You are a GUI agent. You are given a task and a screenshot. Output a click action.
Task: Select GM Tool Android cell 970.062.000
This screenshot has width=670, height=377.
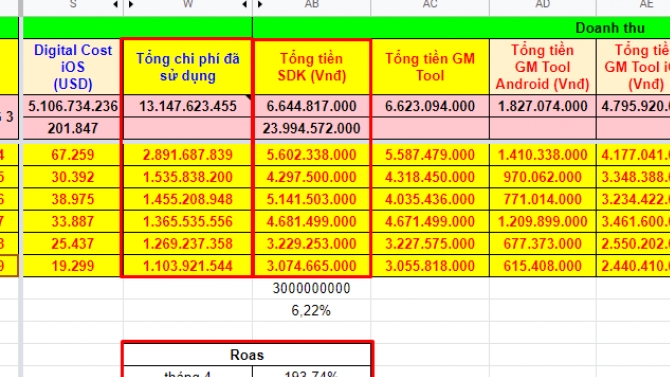[x=543, y=177]
